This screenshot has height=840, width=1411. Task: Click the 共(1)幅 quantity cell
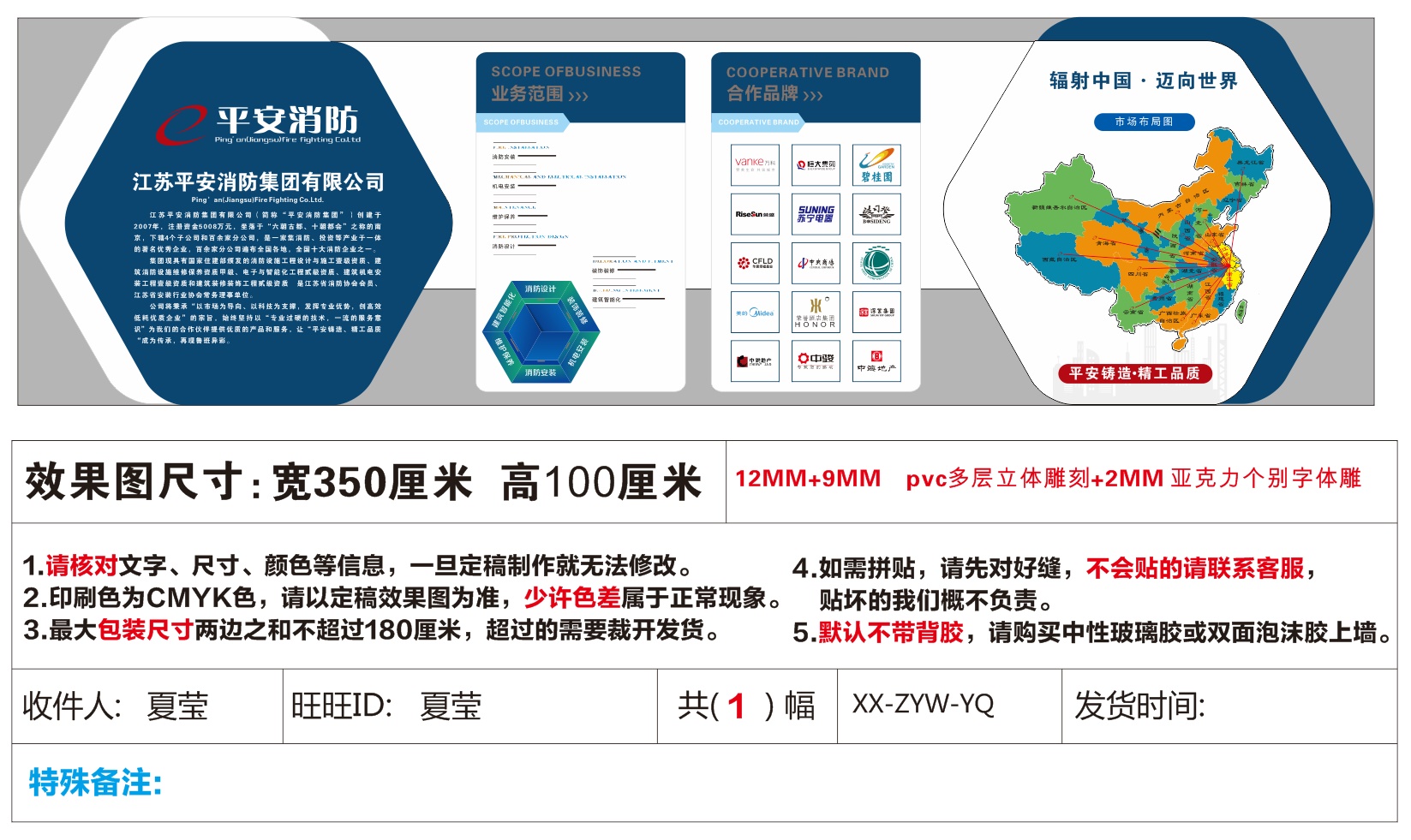coord(747,706)
